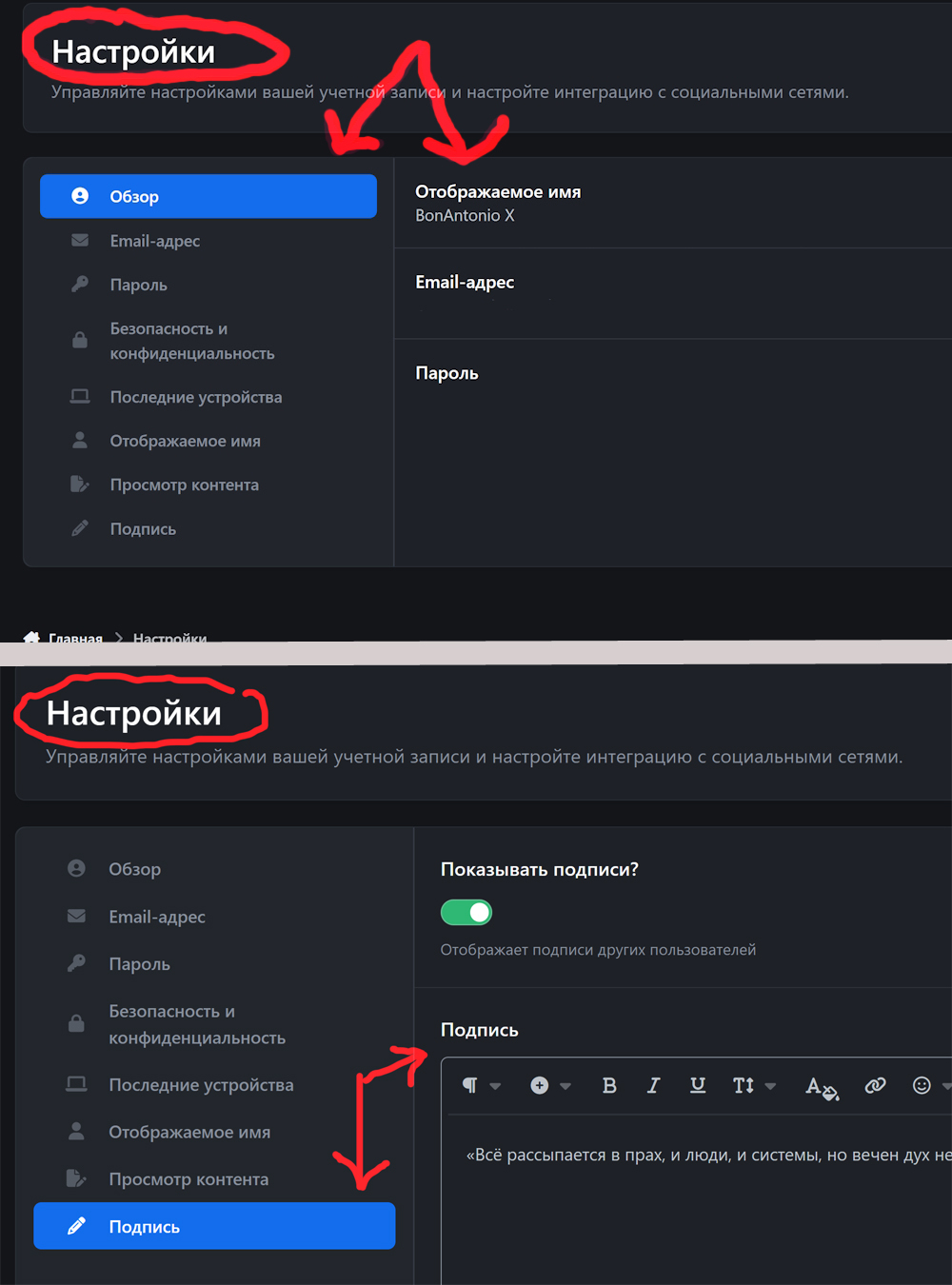This screenshot has width=952, height=1285.
Task: Toggle bold formatting in the signature editor
Action: click(x=609, y=1085)
